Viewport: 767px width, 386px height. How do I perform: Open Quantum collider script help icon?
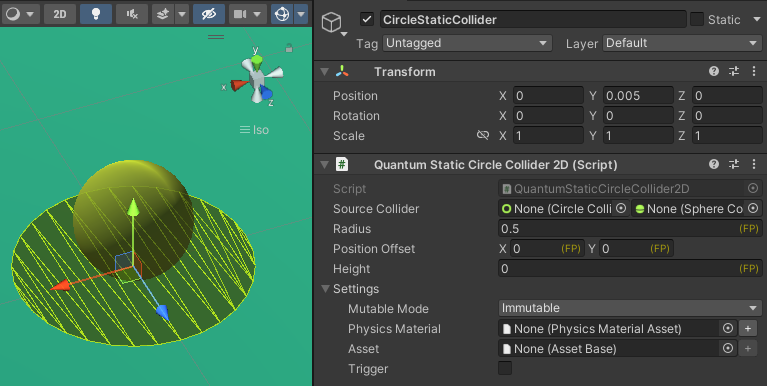714,164
